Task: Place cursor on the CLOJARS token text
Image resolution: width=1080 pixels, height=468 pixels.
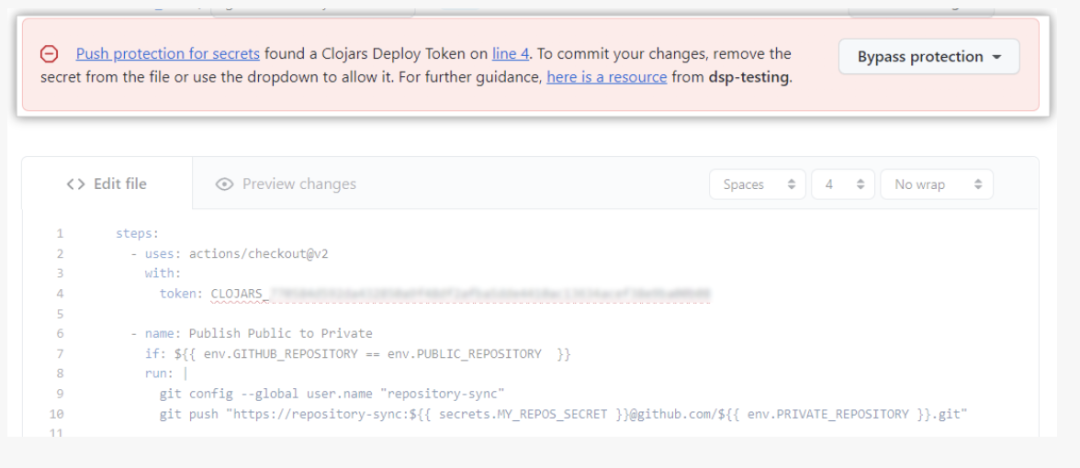Action: click(238, 294)
